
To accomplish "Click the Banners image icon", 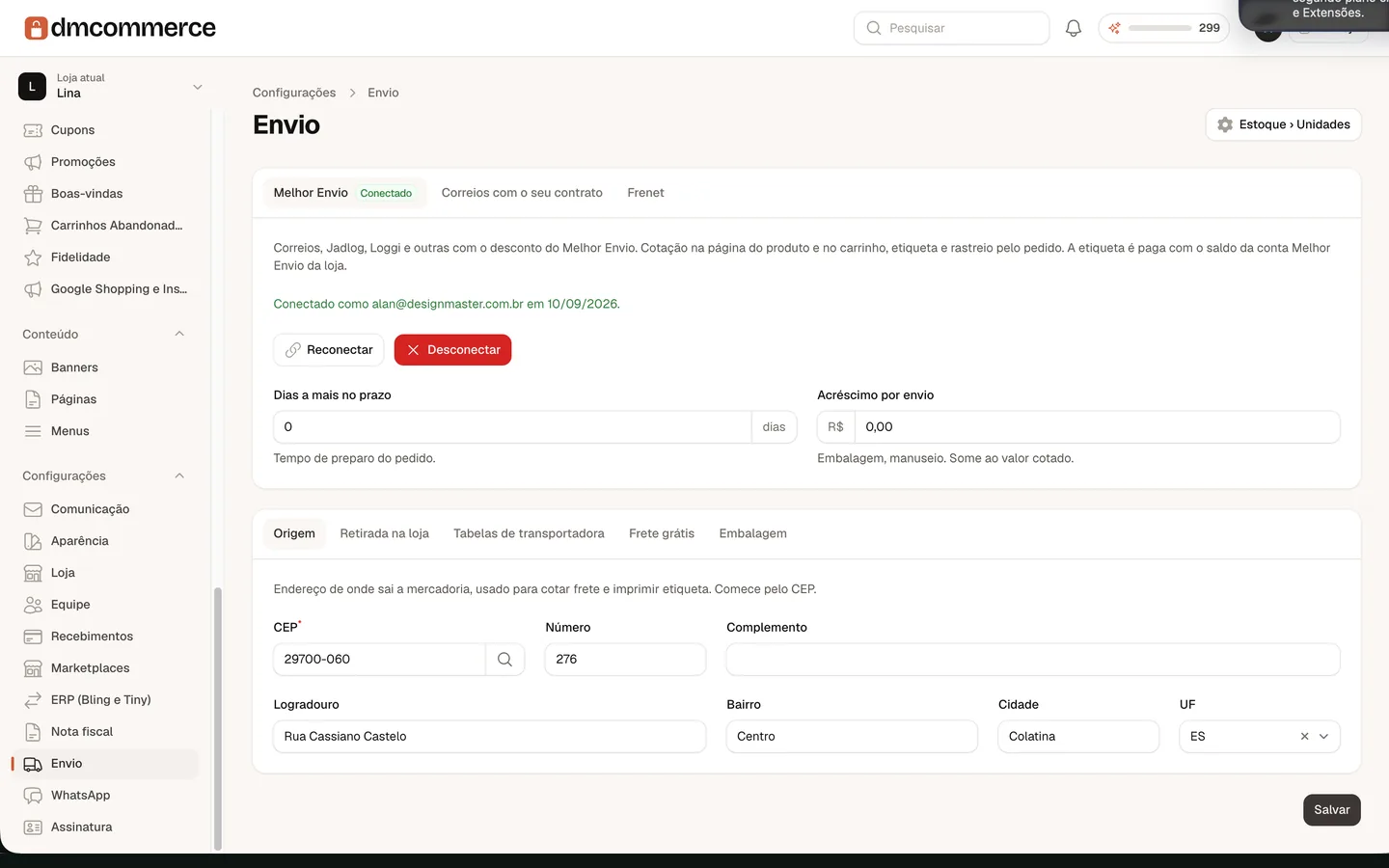I will (33, 367).
